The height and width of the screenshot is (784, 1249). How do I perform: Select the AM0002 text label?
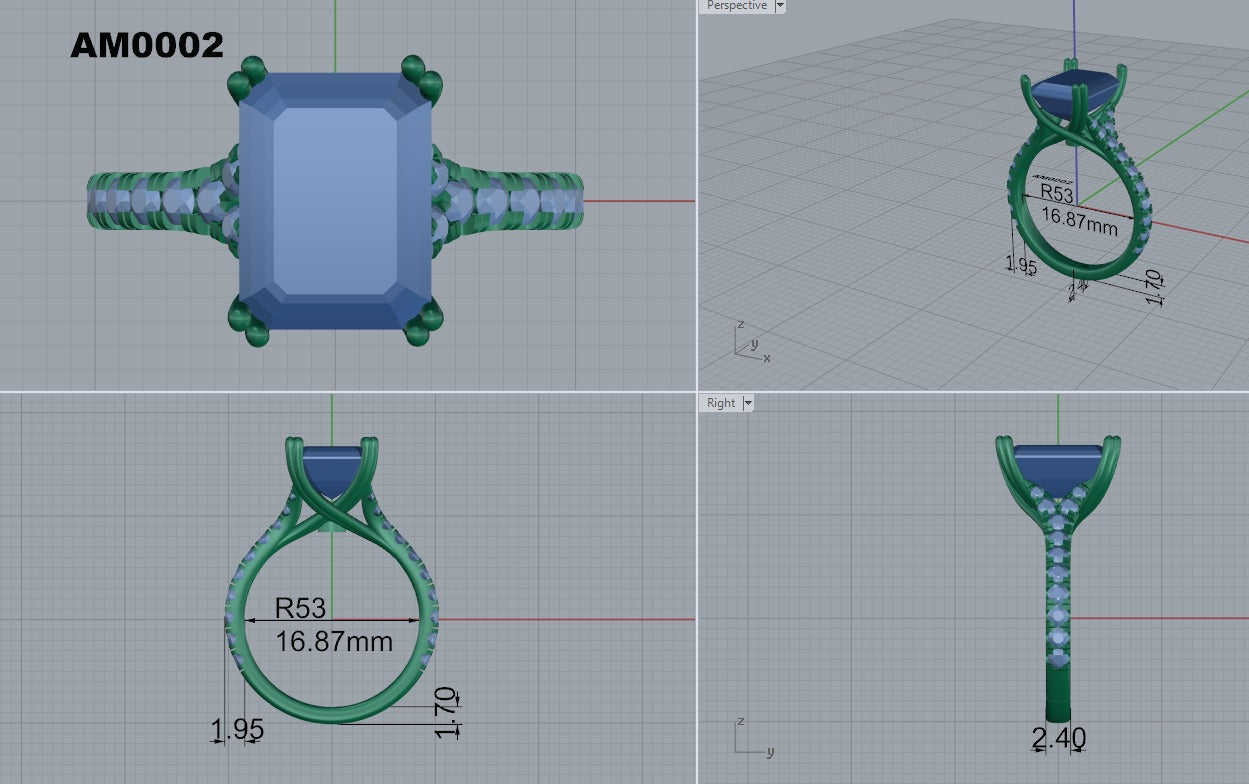(x=147, y=45)
